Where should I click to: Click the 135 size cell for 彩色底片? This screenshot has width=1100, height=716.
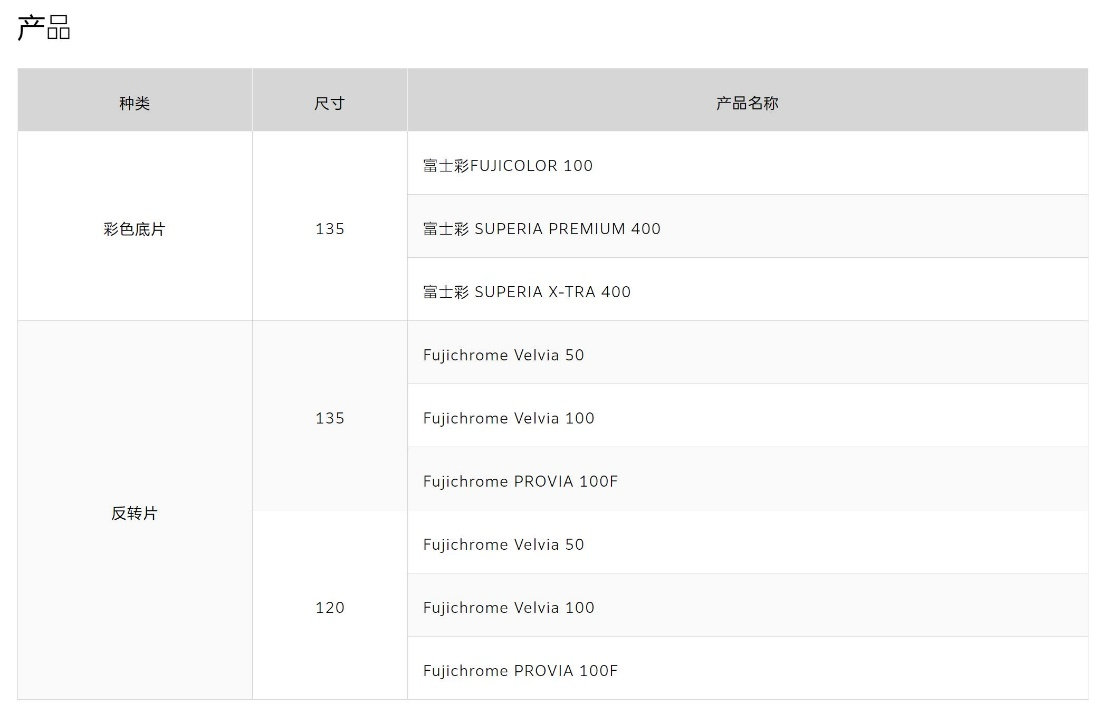329,229
